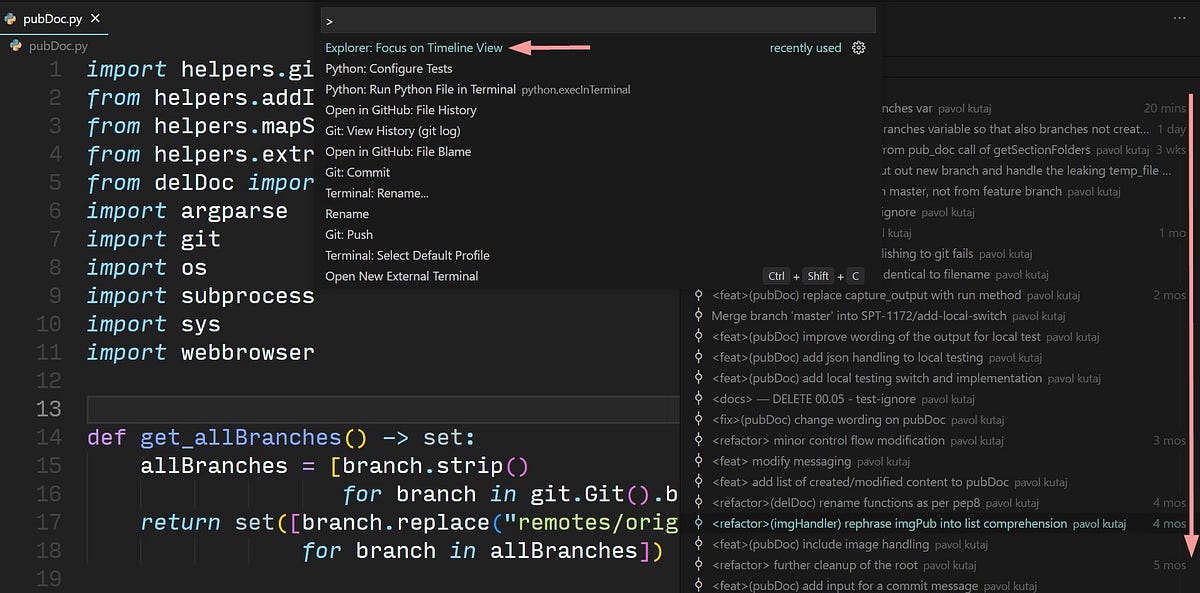Click the commit icon next to "<refactor> further cleanup"
Screen dimensions: 1200x593
click(x=697, y=565)
